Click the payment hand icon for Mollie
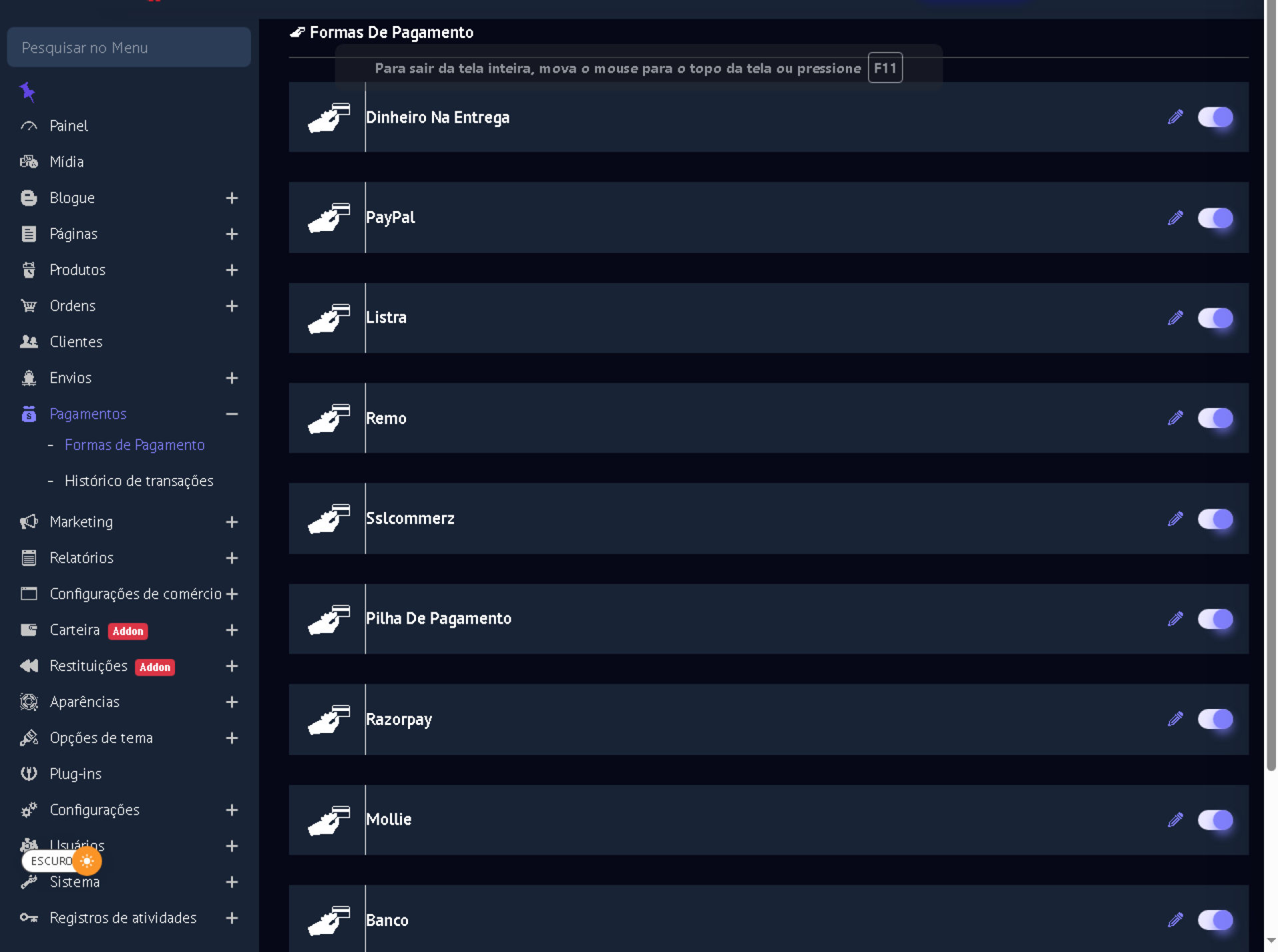The image size is (1278, 952). (x=329, y=820)
